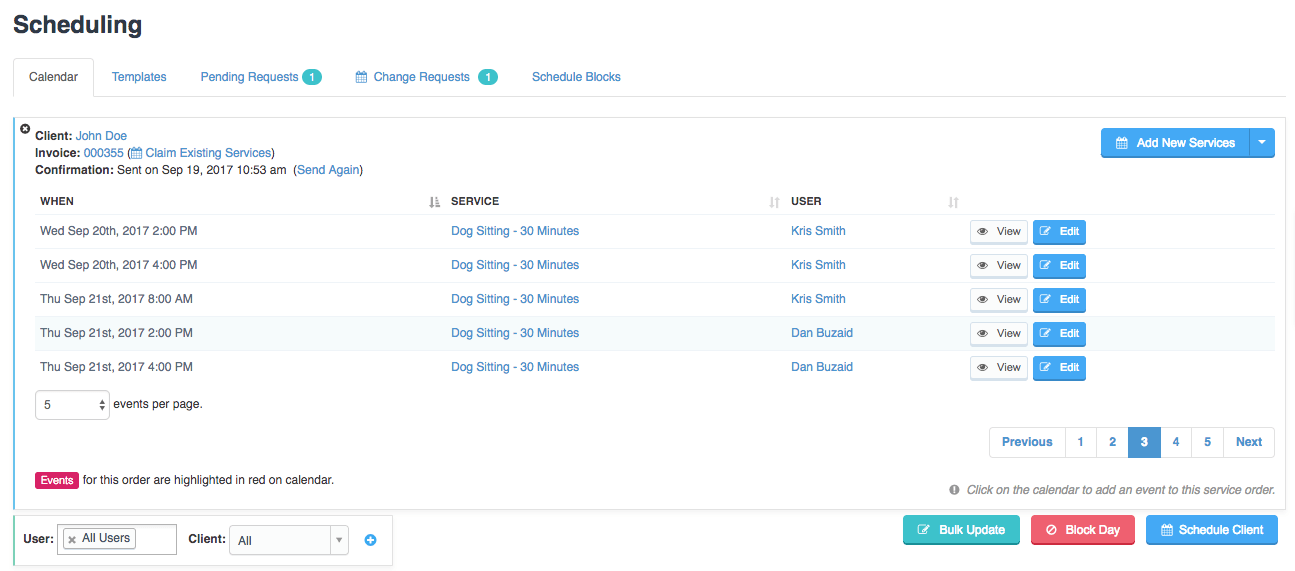
Task: Click the USER column sort arrows
Action: [953, 202]
